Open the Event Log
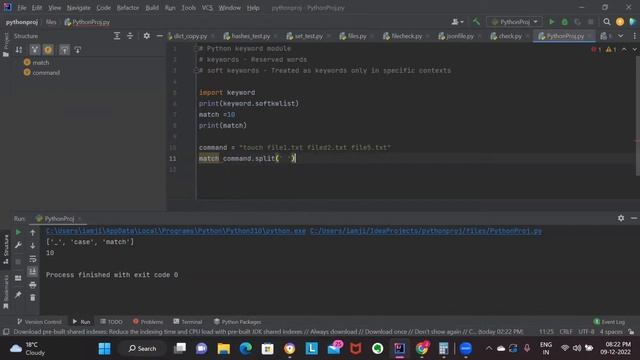The width and height of the screenshot is (640, 360). tap(609, 322)
